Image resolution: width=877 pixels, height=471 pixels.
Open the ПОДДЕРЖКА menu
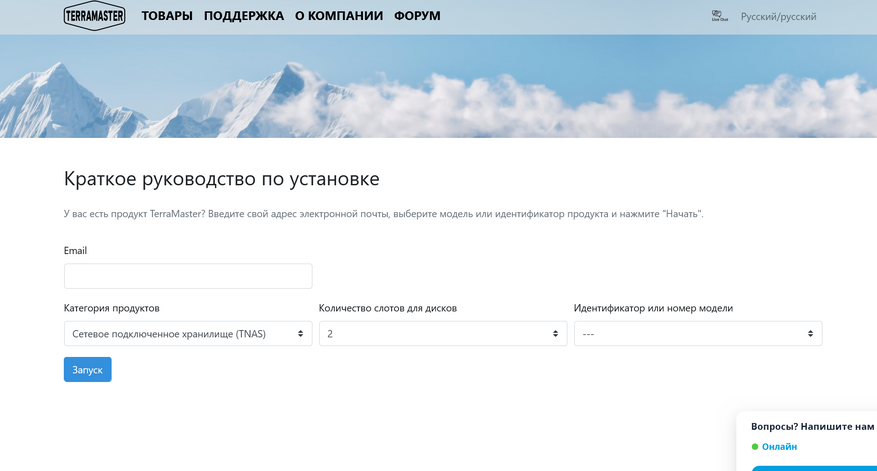tap(244, 16)
